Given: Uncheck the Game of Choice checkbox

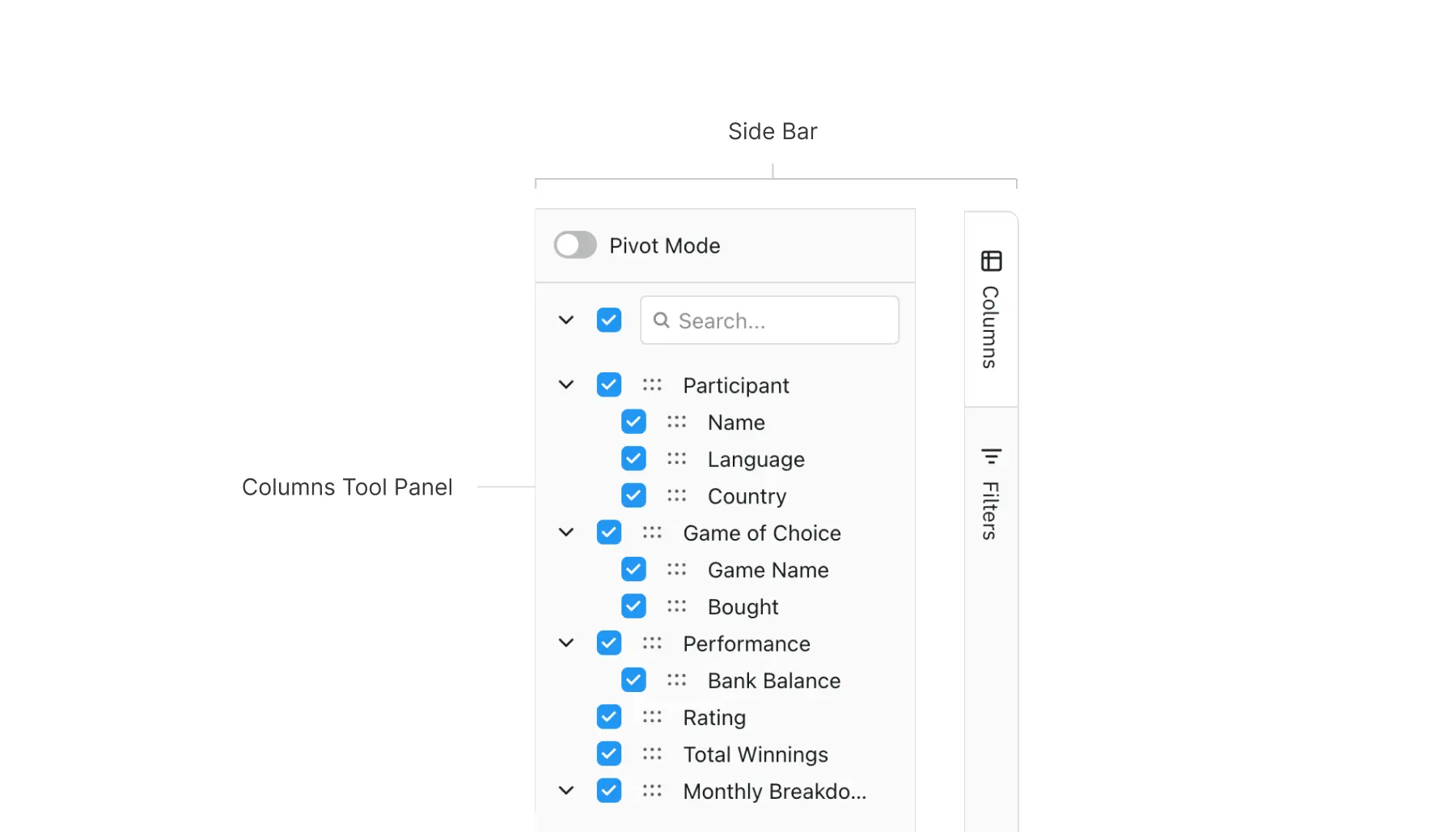Looking at the screenshot, I should [609, 533].
